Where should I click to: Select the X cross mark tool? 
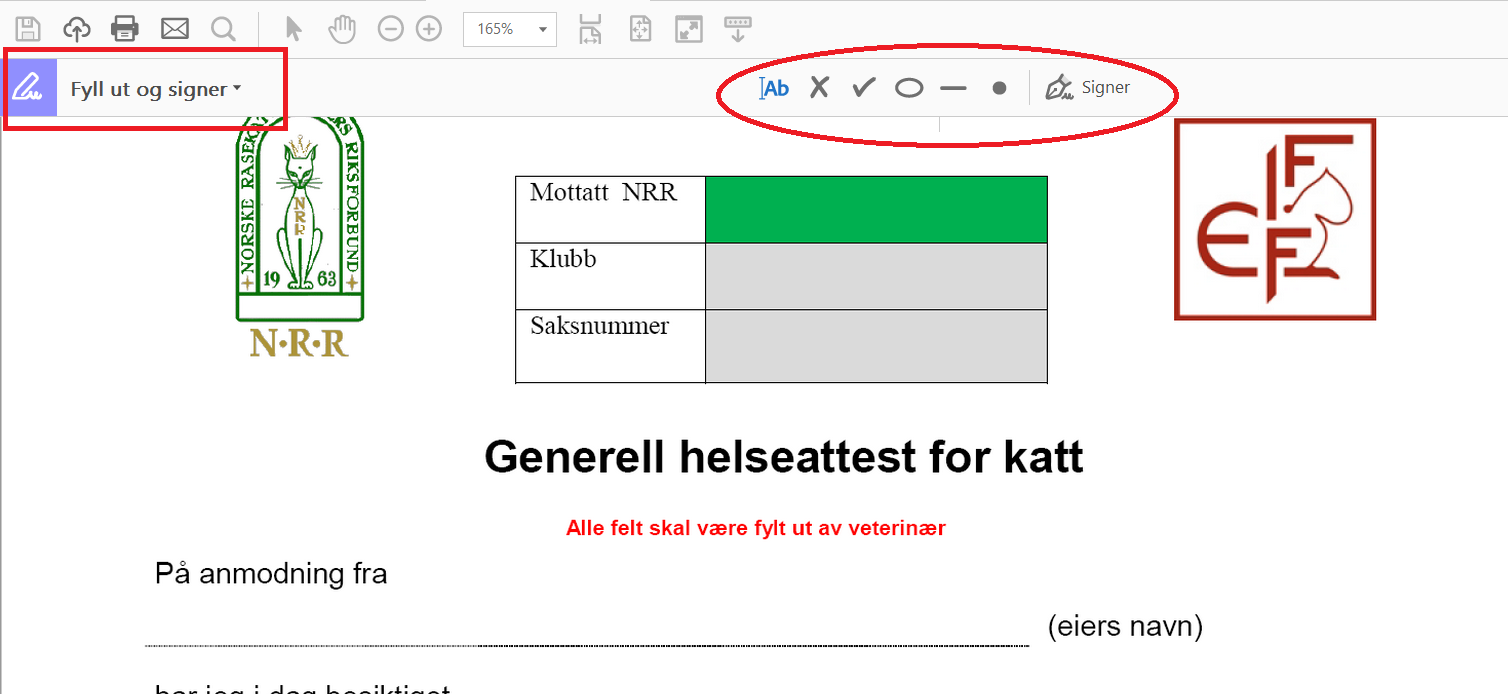tap(819, 88)
